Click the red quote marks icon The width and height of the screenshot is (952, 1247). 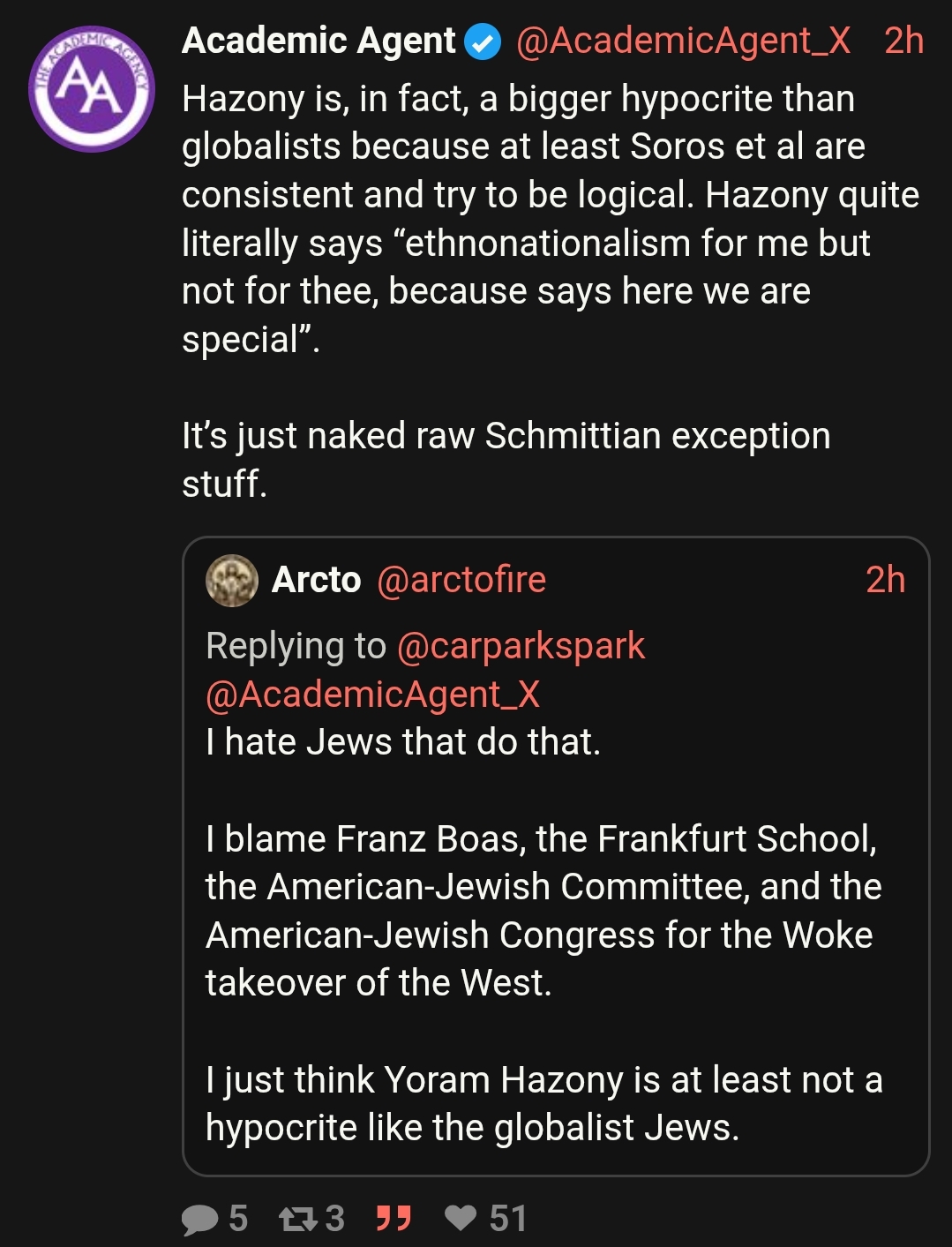pos(393,1219)
